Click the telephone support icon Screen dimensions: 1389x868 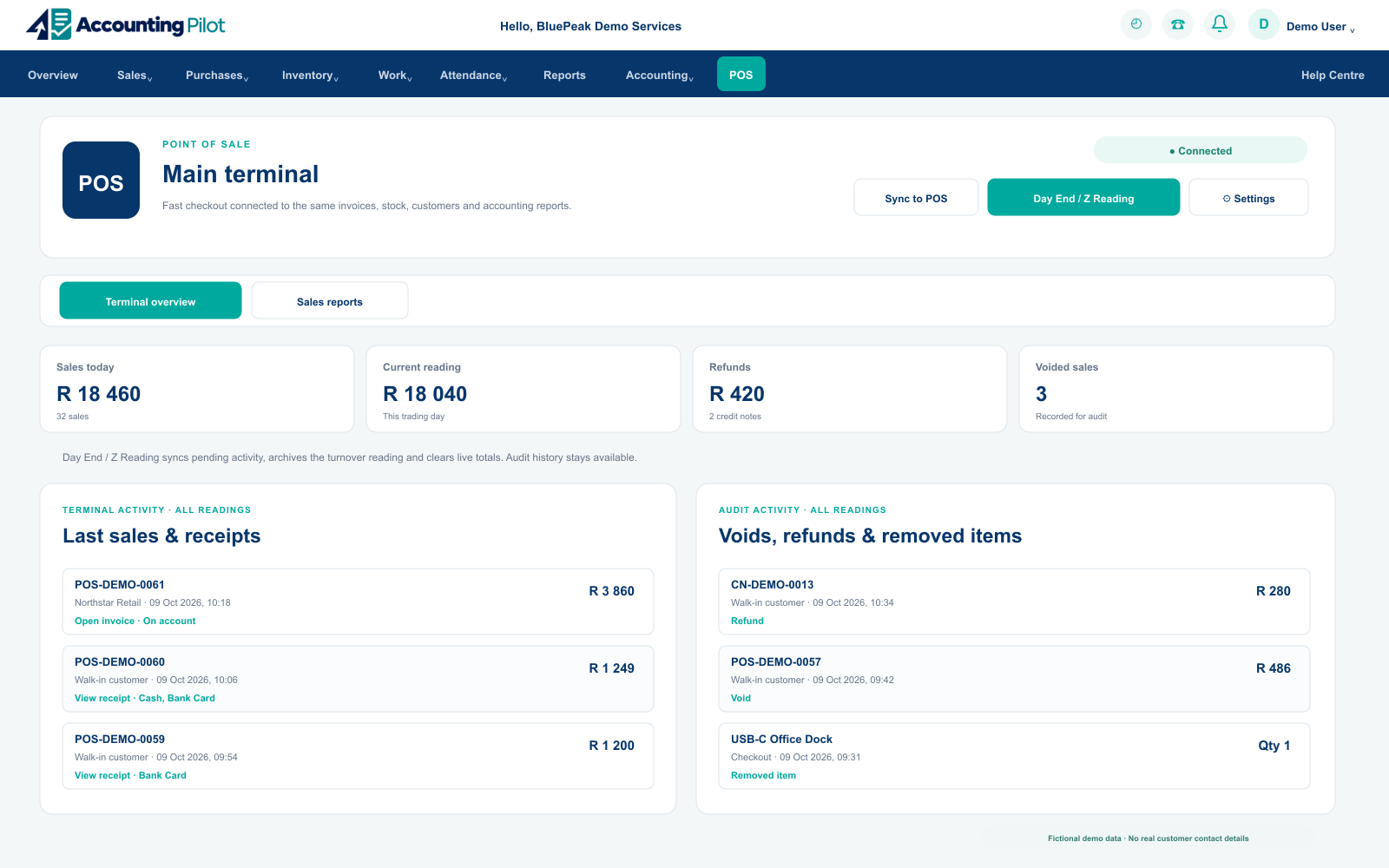pyautogui.click(x=1178, y=24)
